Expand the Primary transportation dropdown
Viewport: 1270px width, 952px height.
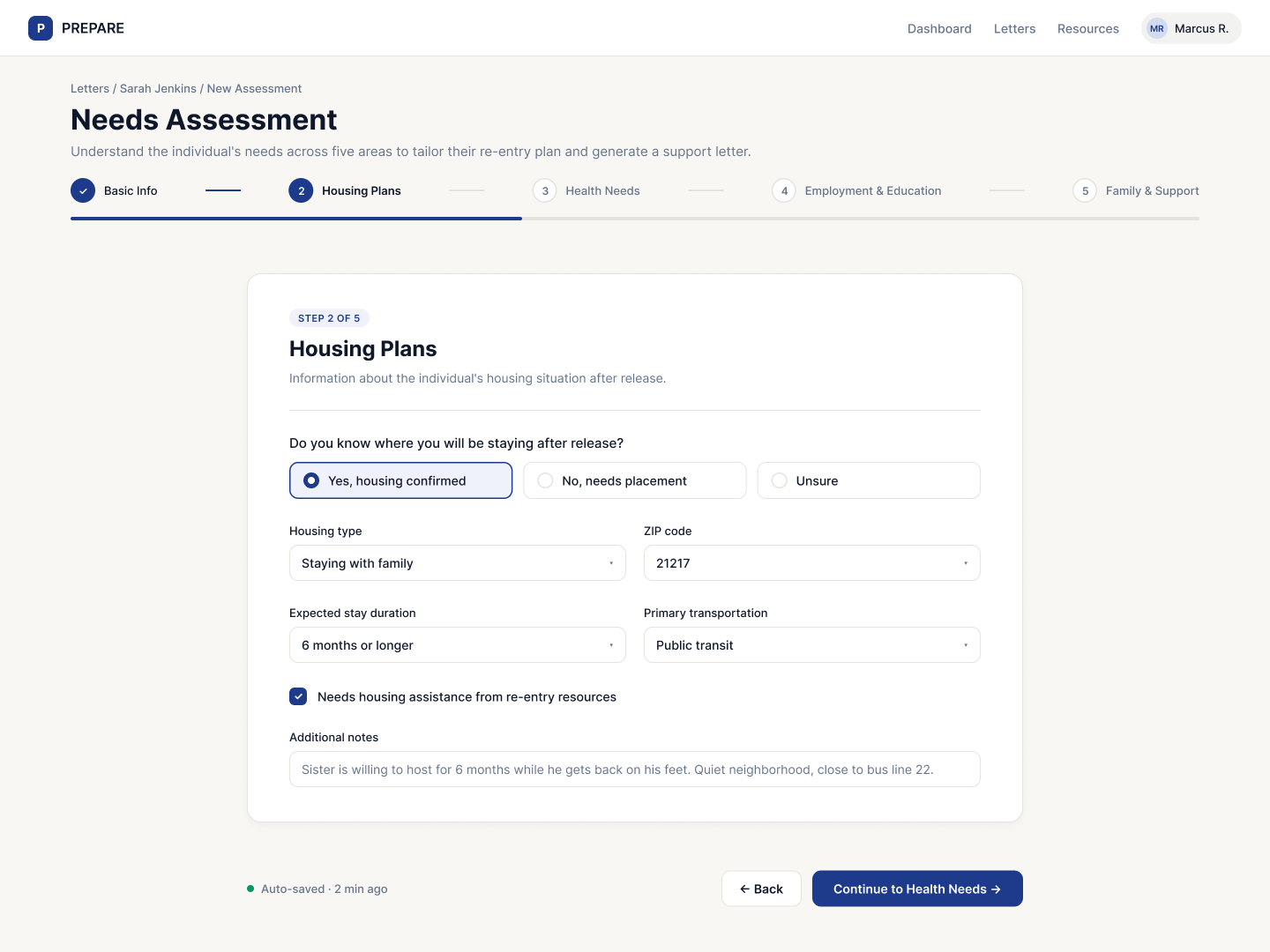[x=812, y=645]
